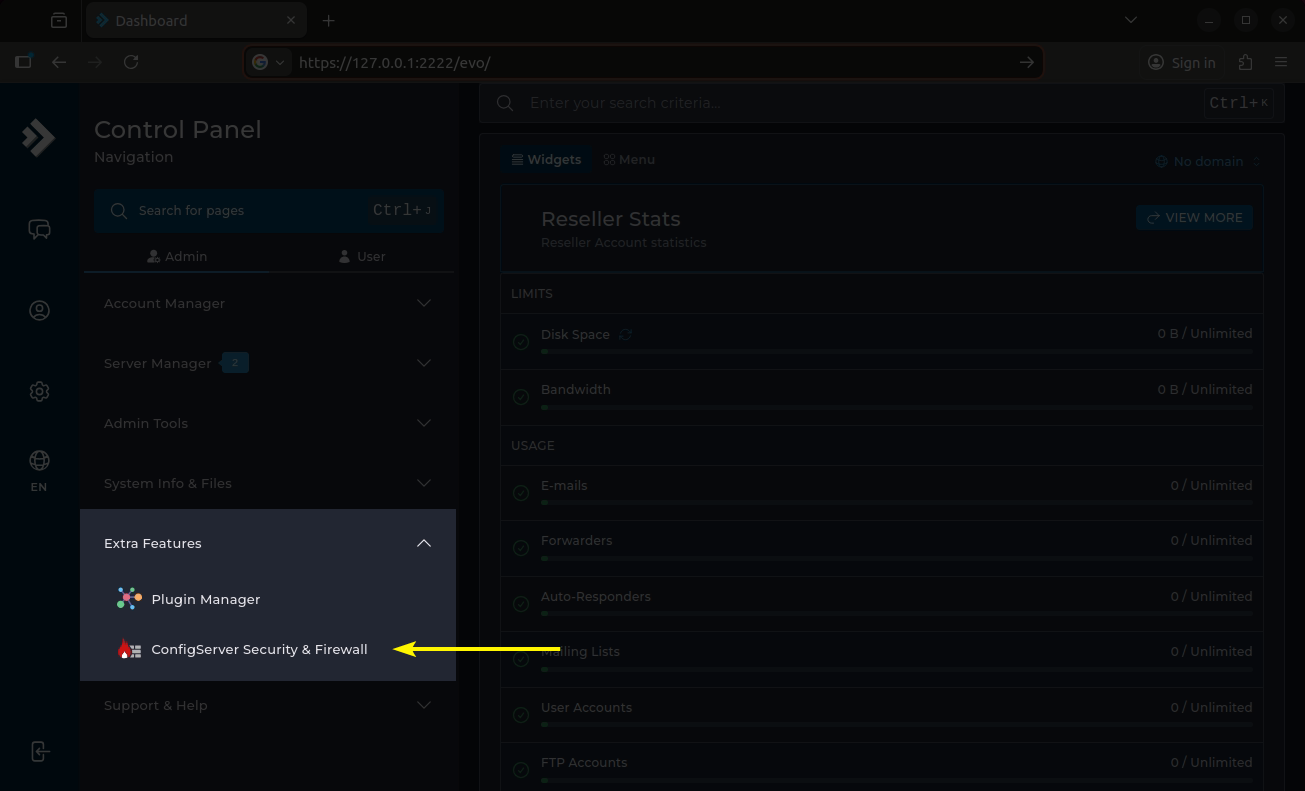
Task: Click the green check beside FTP Accounts
Action: point(520,769)
